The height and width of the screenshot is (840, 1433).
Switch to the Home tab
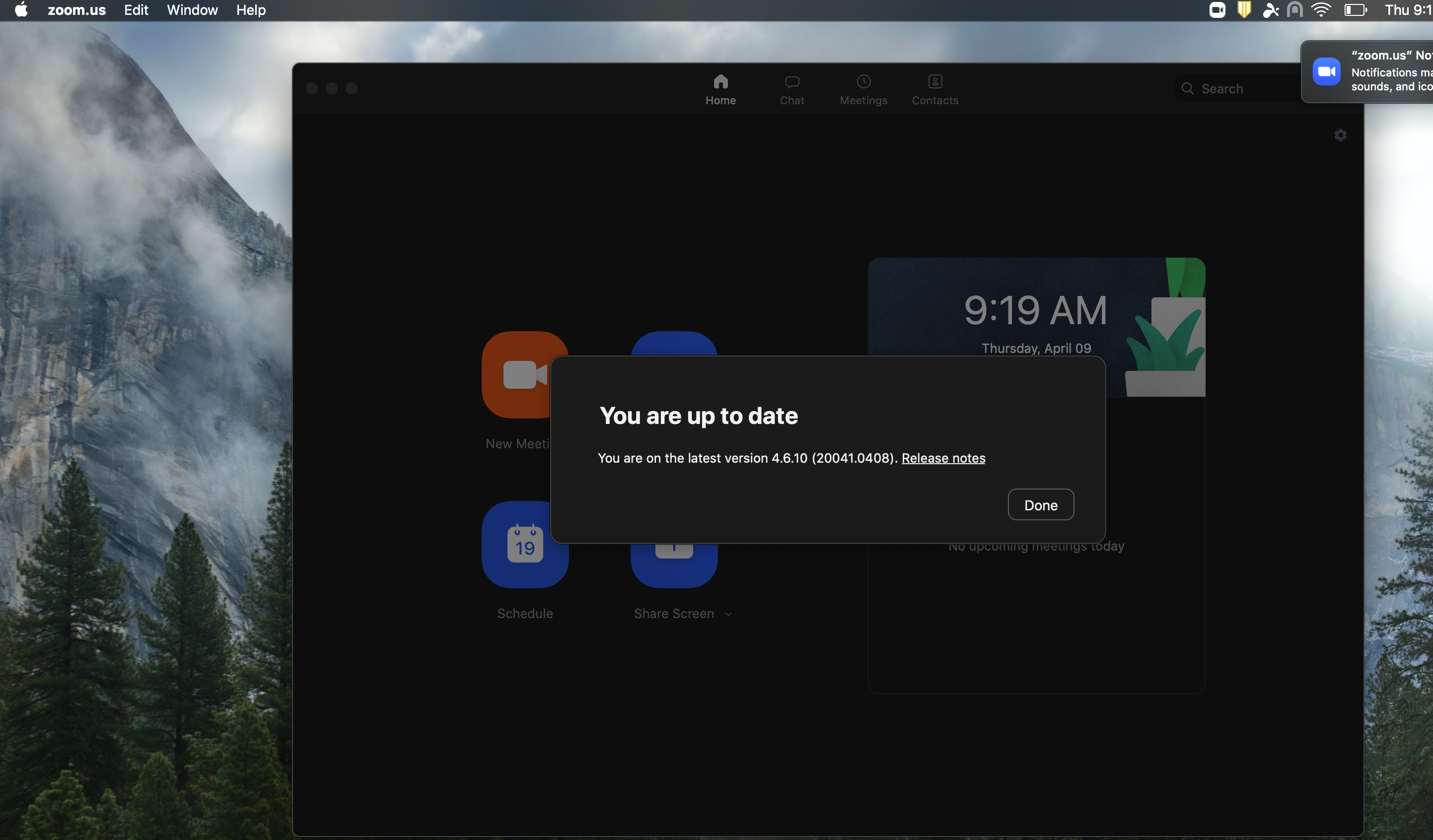[x=720, y=90]
